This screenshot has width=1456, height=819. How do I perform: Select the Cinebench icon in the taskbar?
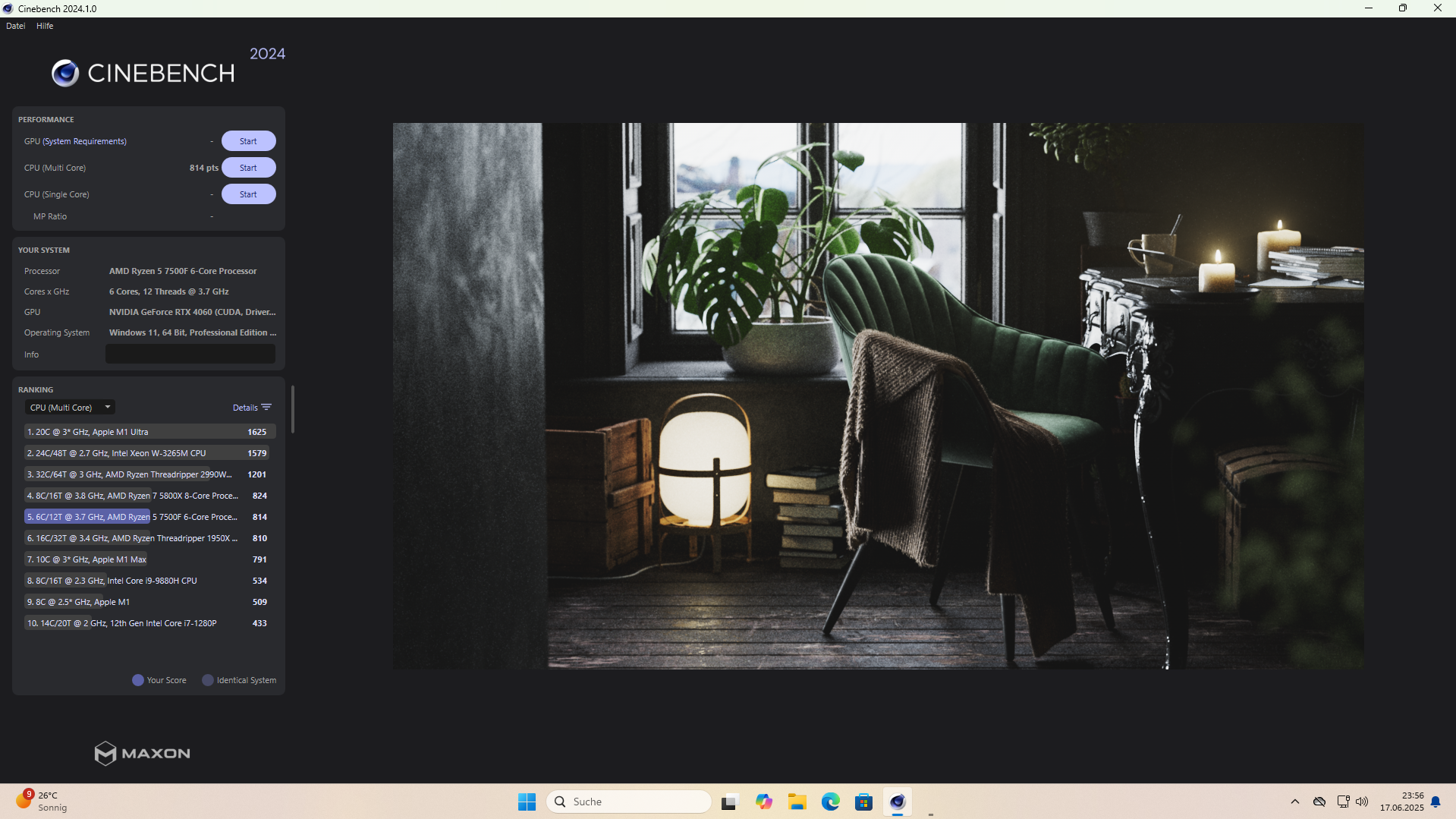click(898, 801)
